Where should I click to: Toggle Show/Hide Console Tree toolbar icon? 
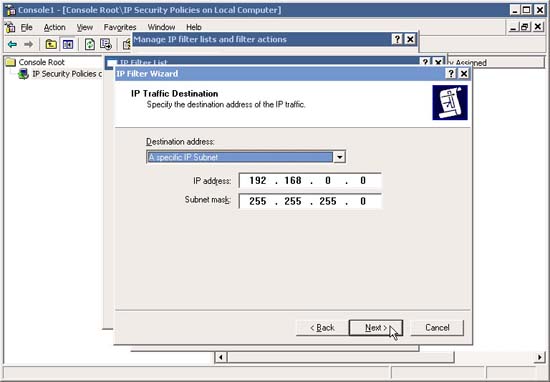point(68,44)
